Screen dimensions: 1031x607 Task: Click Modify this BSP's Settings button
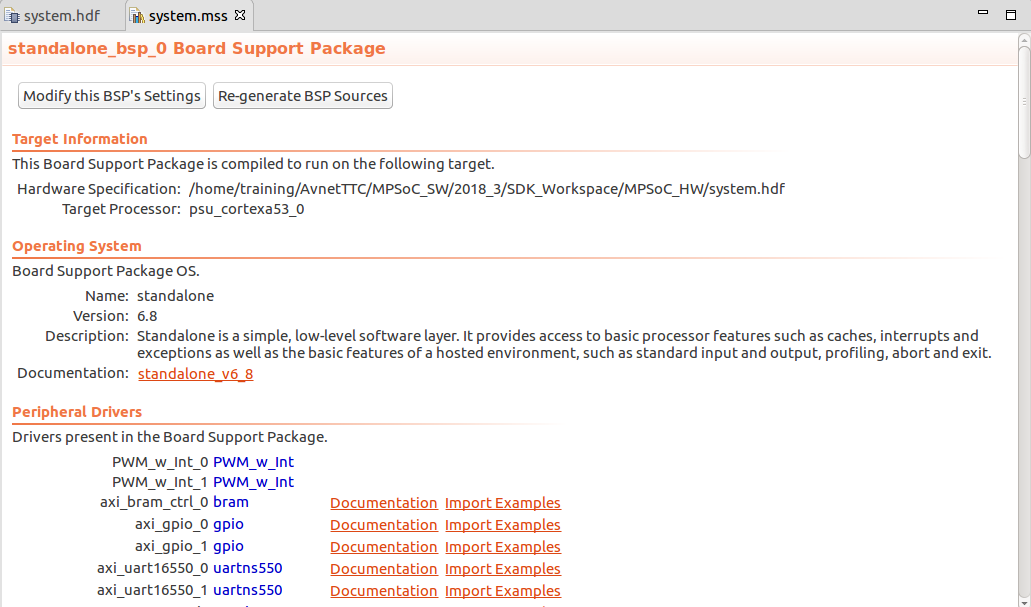[112, 96]
